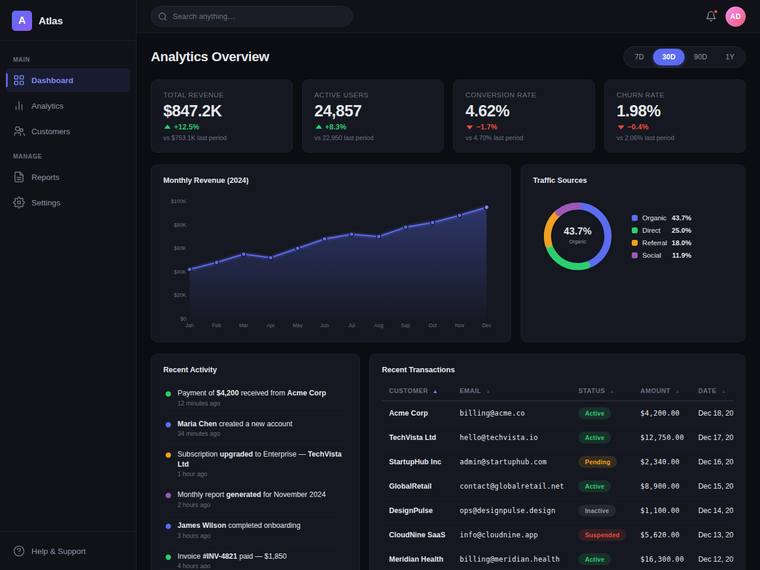
Task: Click email contact@globalretail.net
Action: click(511, 486)
